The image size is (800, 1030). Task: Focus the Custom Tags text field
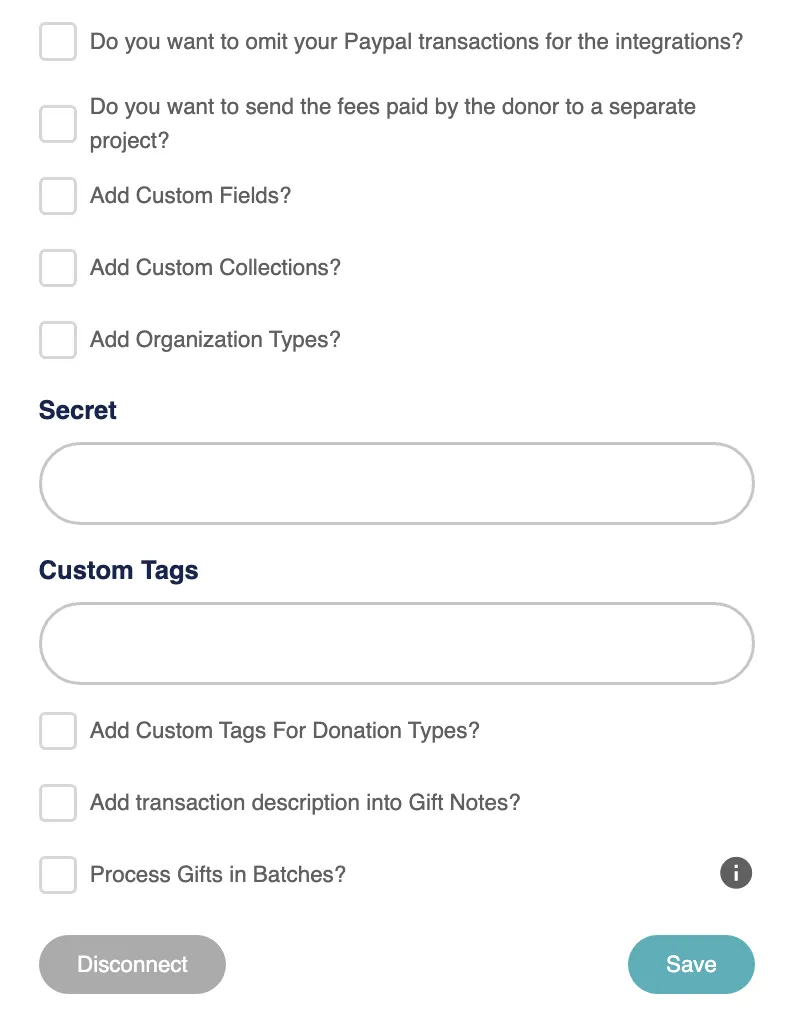coord(396,644)
